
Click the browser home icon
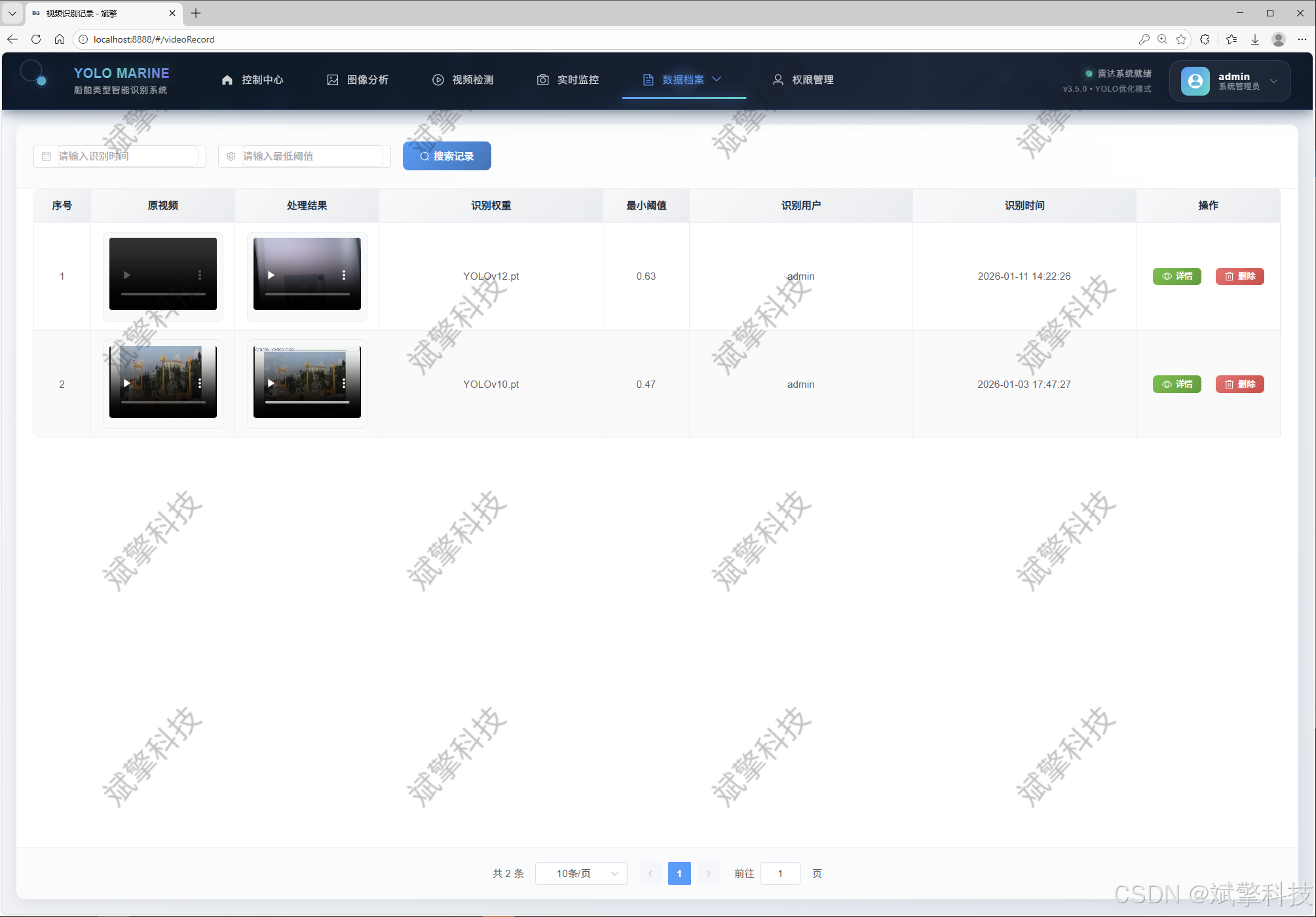[60, 39]
